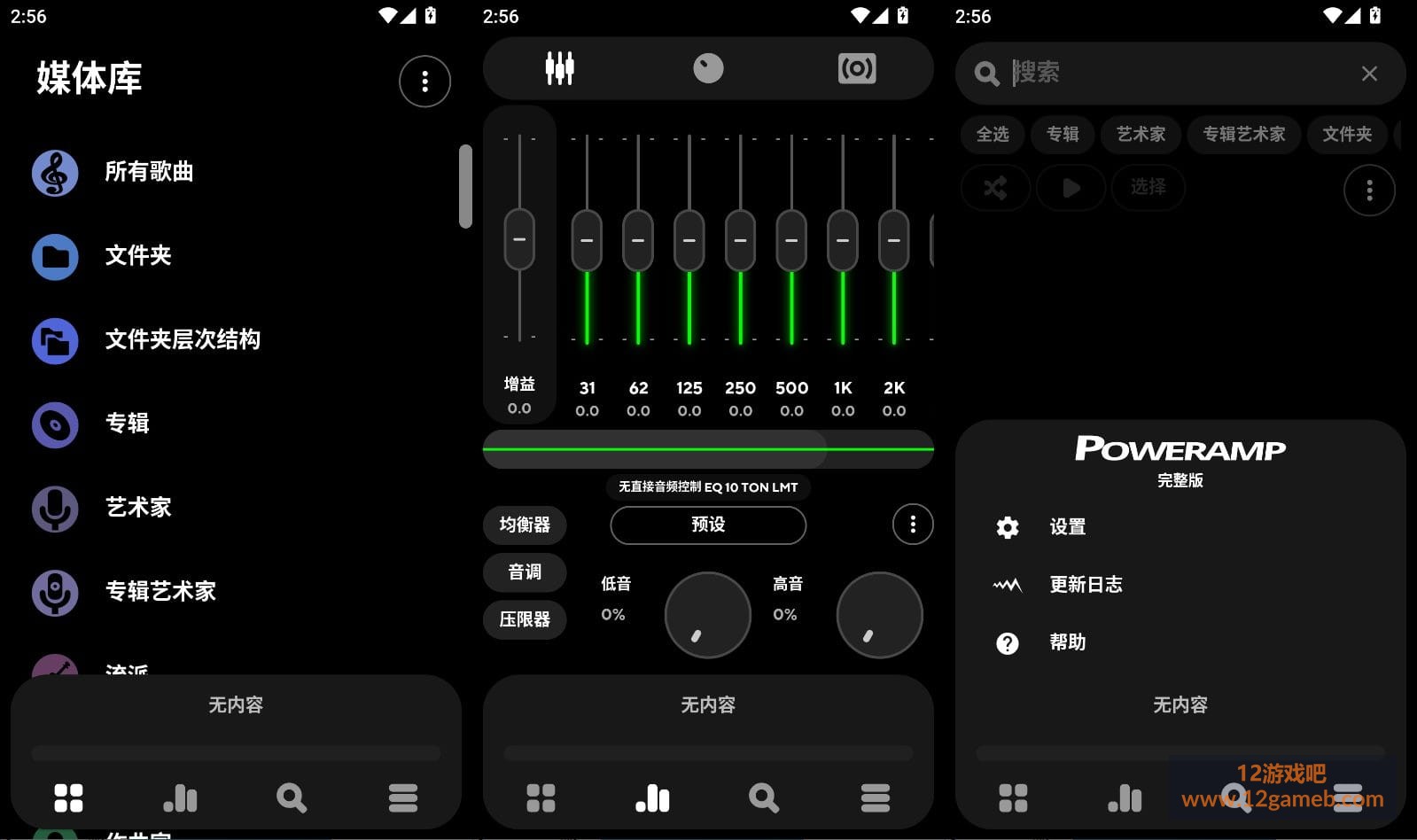Tap the hamburger menu icon on the equalizer screen
The width and height of the screenshot is (1417, 840).
[x=876, y=797]
